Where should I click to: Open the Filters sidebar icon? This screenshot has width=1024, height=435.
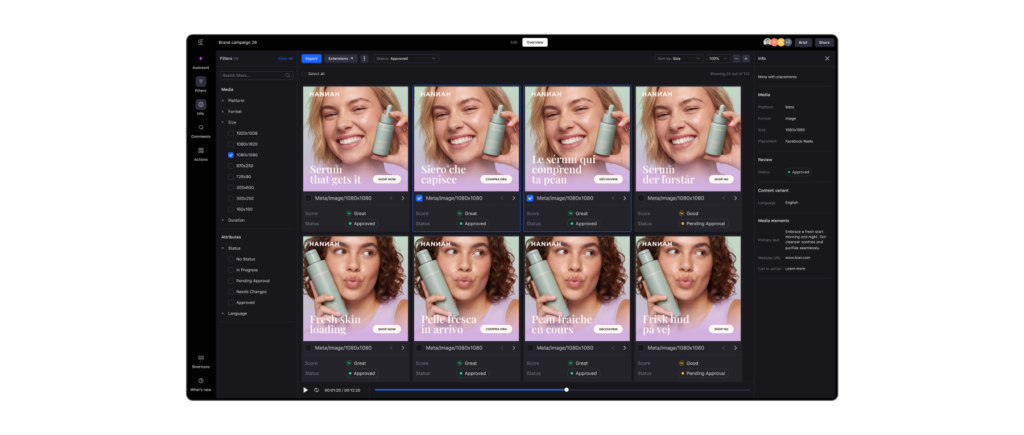click(200, 82)
